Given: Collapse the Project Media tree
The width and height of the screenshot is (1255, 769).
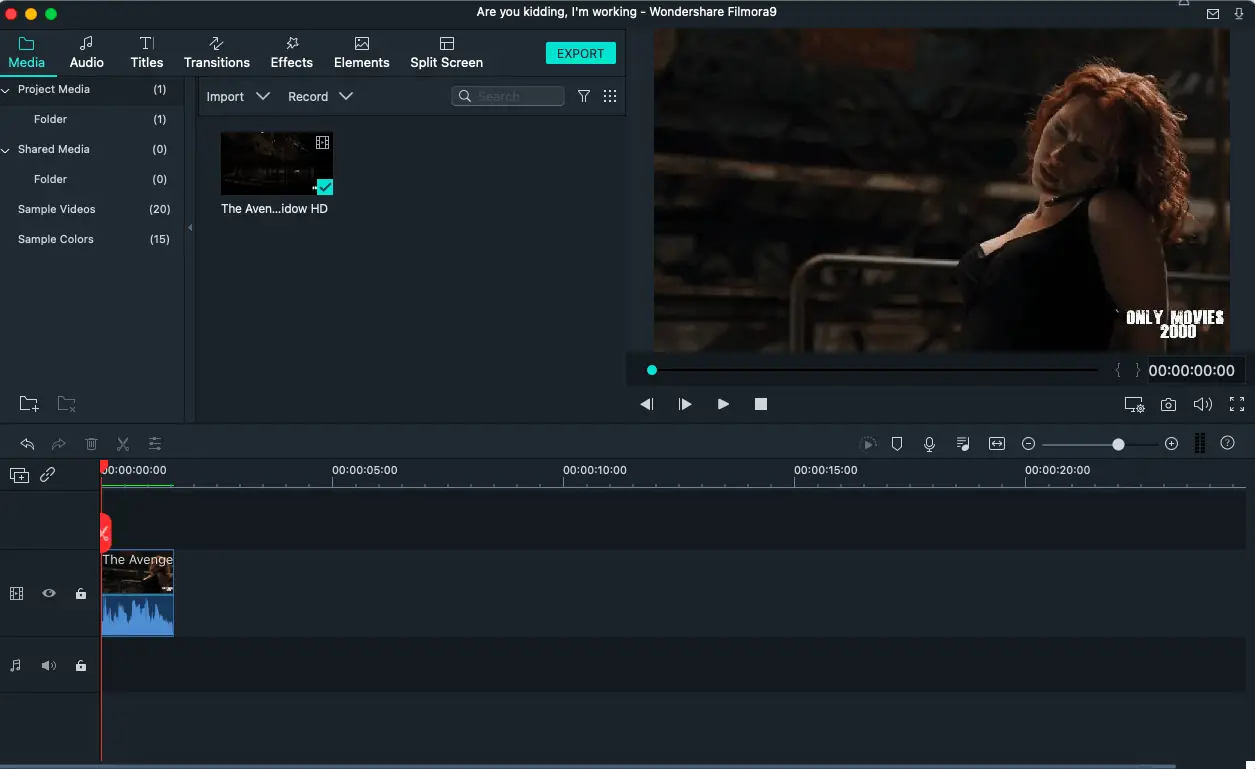Looking at the screenshot, I should click(6, 90).
